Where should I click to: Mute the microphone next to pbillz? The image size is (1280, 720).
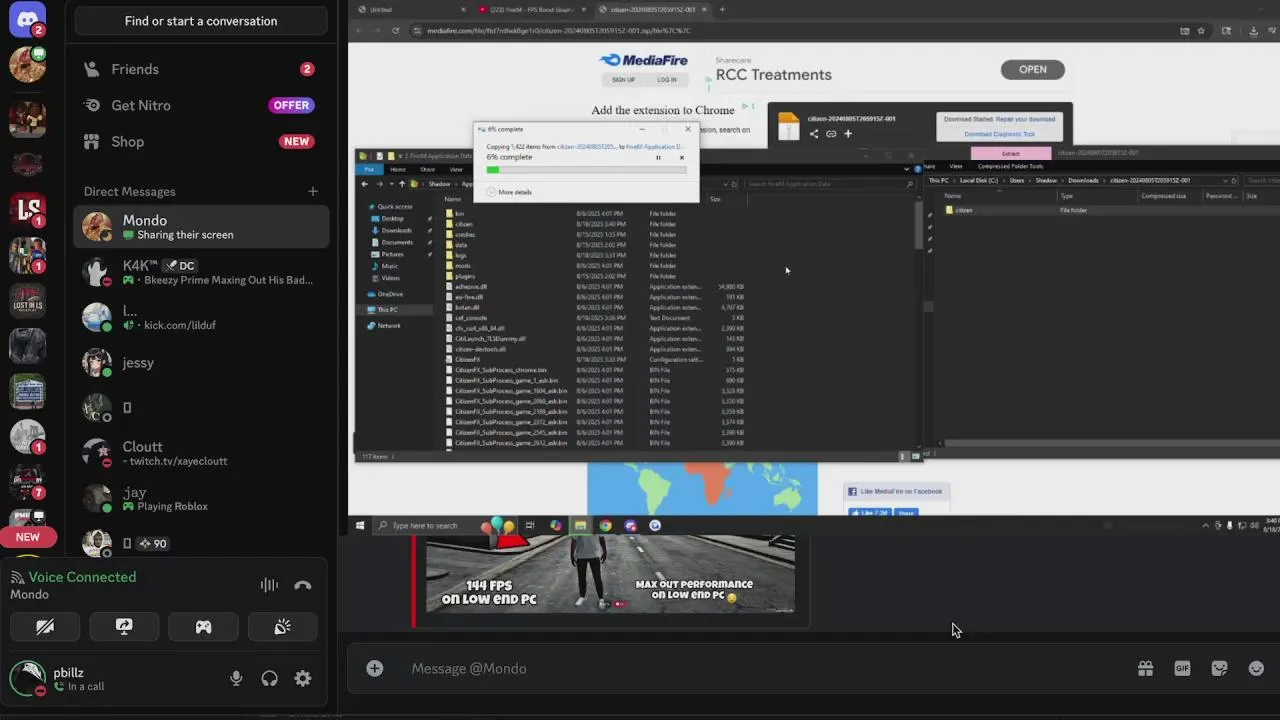tap(236, 678)
